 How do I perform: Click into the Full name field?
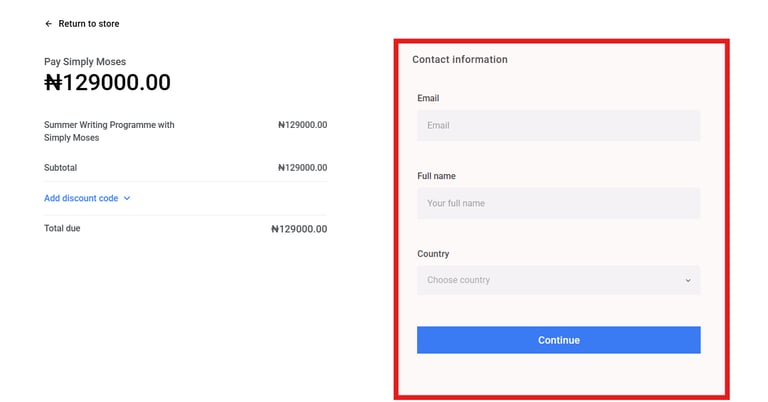(x=558, y=203)
